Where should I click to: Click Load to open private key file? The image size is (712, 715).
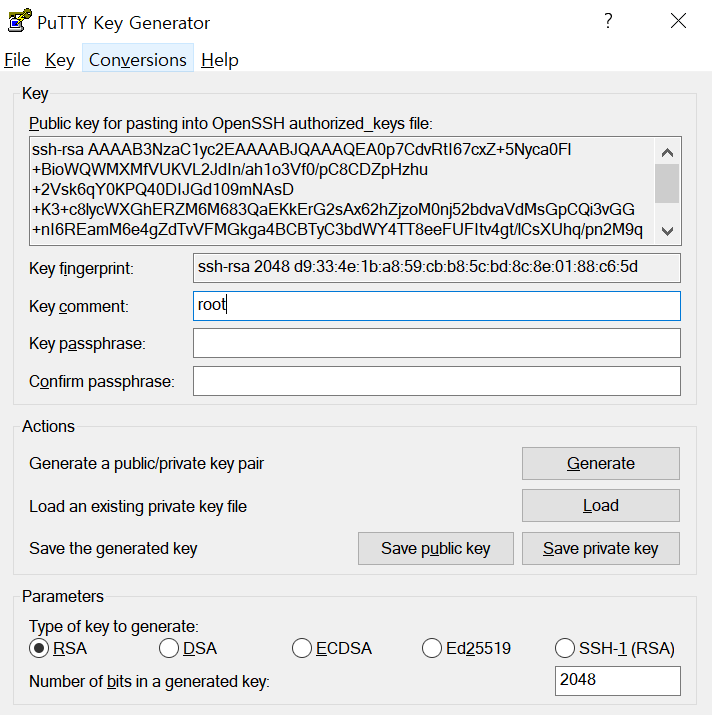tap(600, 506)
